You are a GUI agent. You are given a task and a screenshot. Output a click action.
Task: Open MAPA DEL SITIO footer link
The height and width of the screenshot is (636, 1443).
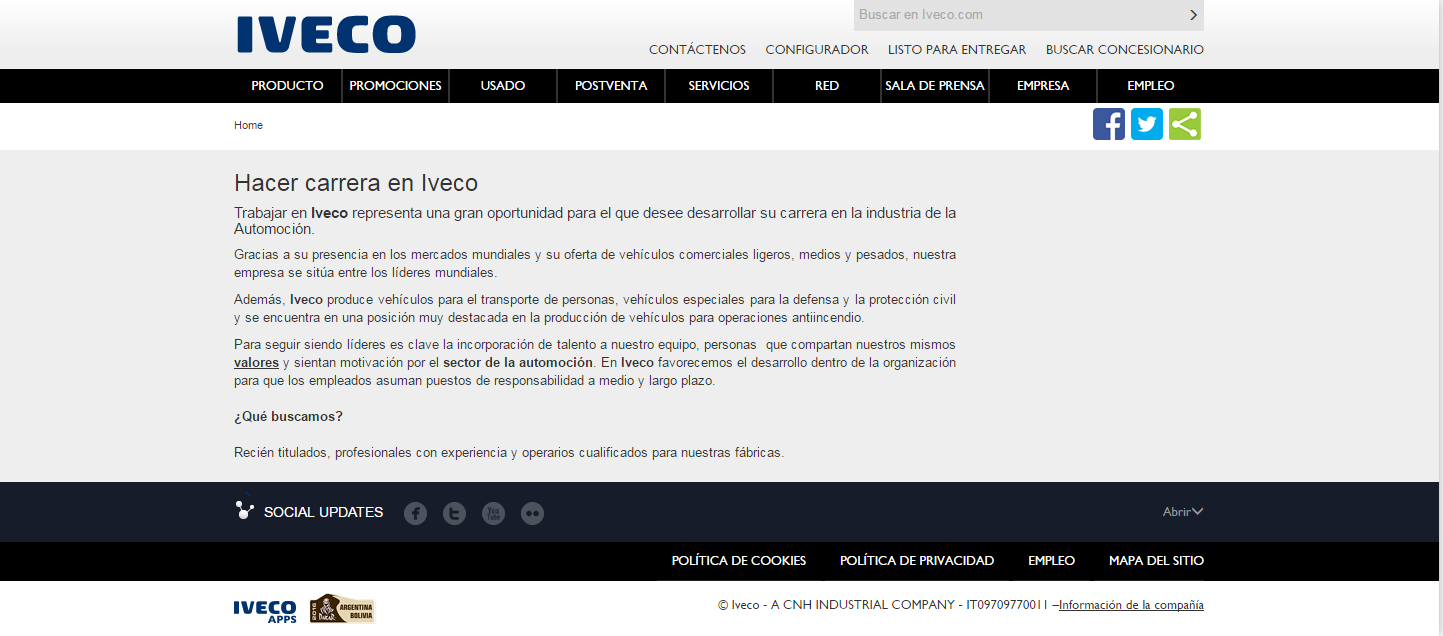click(x=1156, y=561)
